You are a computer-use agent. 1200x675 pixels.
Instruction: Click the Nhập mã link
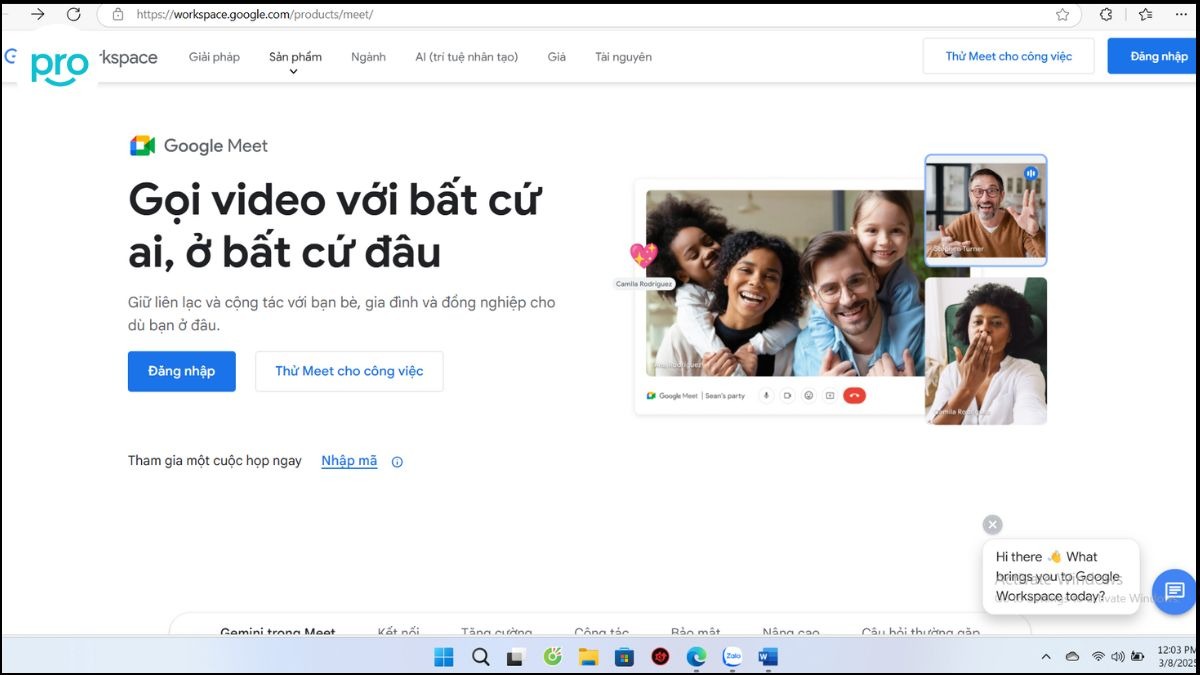point(349,461)
